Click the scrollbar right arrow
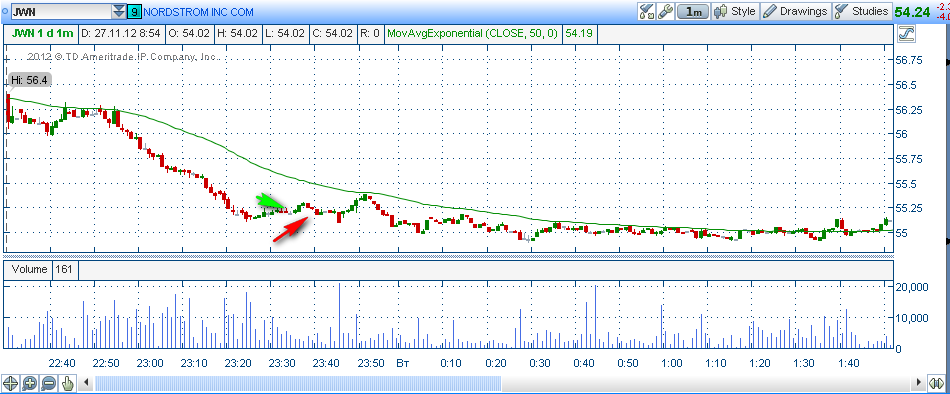This screenshot has height=394, width=950. pos(920,383)
